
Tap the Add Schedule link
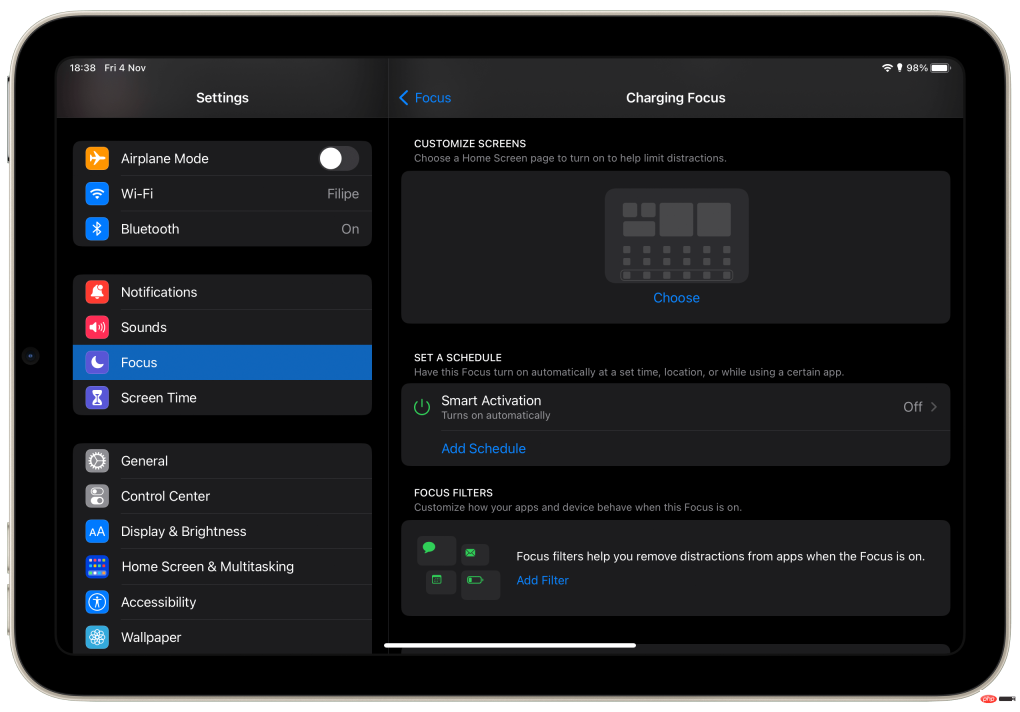(483, 449)
